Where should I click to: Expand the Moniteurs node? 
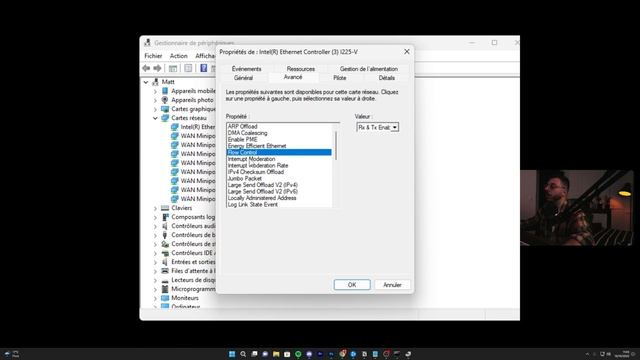155,298
